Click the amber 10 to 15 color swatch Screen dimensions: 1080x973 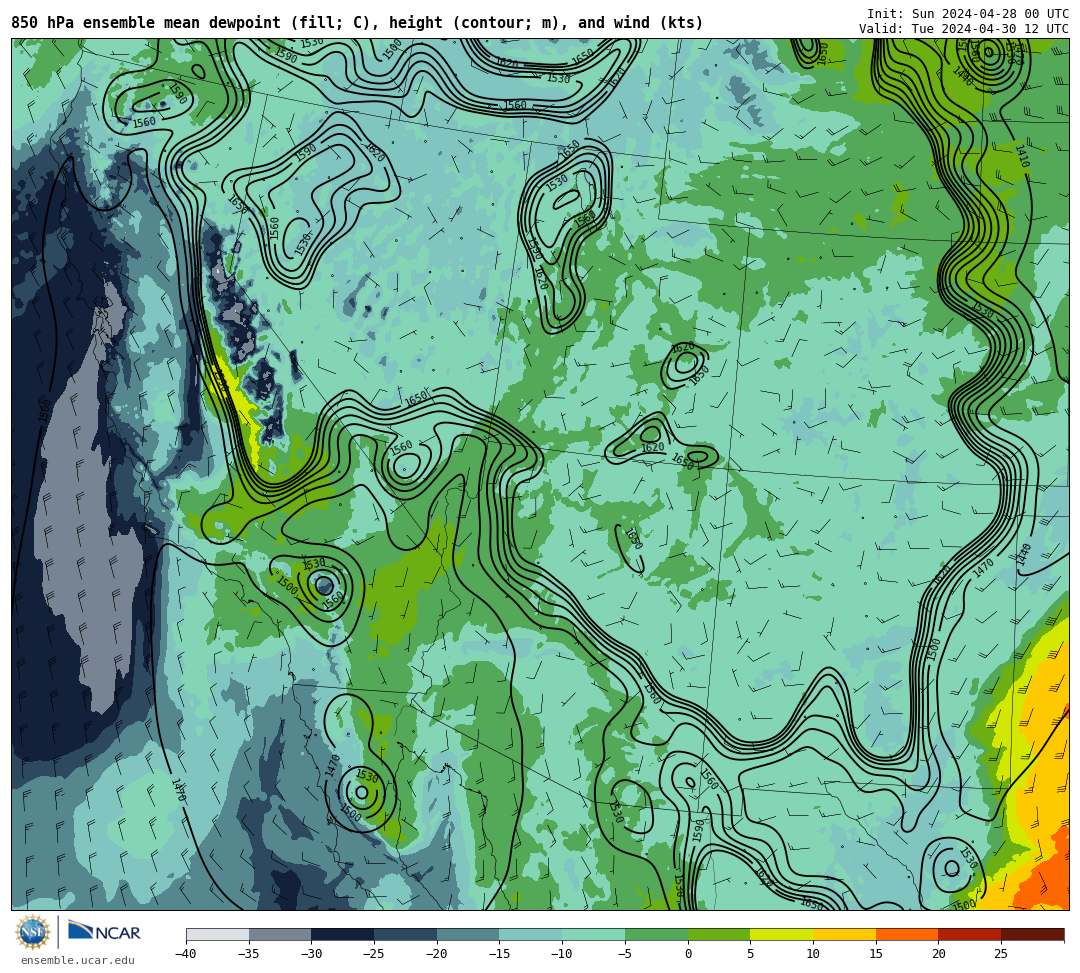point(844,934)
